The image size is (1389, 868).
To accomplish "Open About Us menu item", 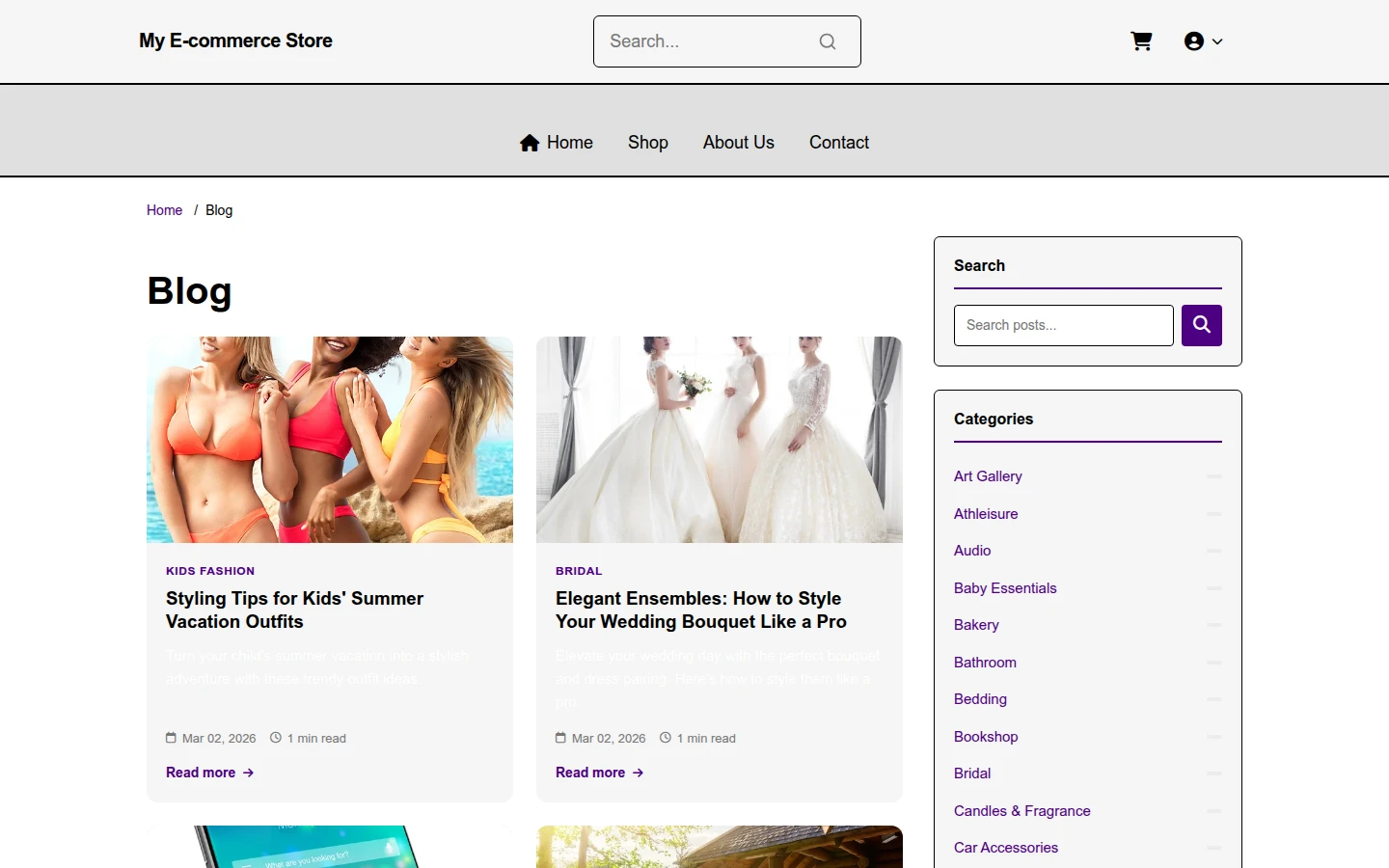I will pos(739,143).
